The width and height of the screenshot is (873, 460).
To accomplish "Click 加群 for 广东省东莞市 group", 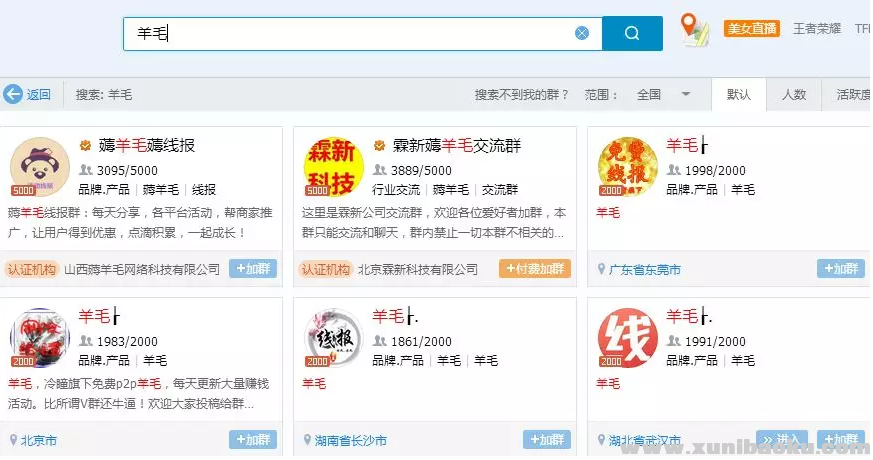I will [x=840, y=269].
